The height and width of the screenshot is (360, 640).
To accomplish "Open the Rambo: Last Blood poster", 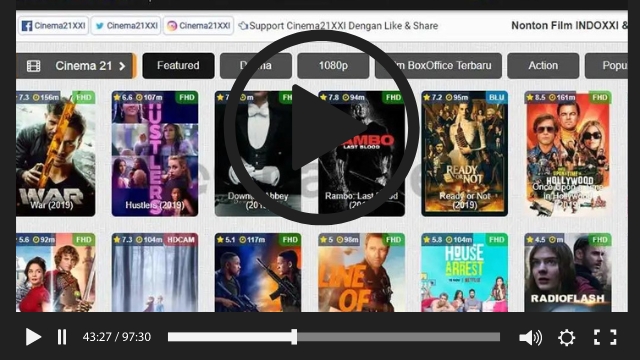I will (x=361, y=153).
